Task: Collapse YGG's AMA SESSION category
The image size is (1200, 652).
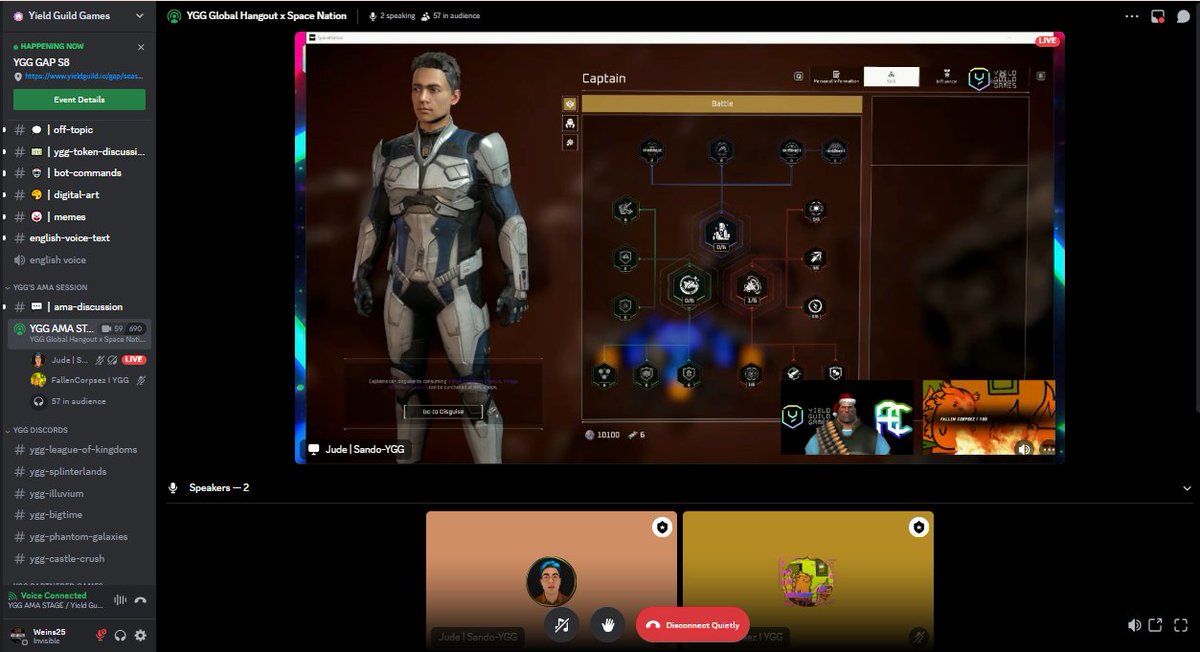Action: pos(44,287)
